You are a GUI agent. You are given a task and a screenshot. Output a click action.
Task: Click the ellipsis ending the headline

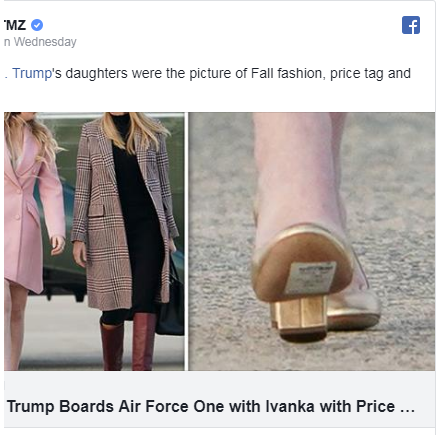click(407, 407)
